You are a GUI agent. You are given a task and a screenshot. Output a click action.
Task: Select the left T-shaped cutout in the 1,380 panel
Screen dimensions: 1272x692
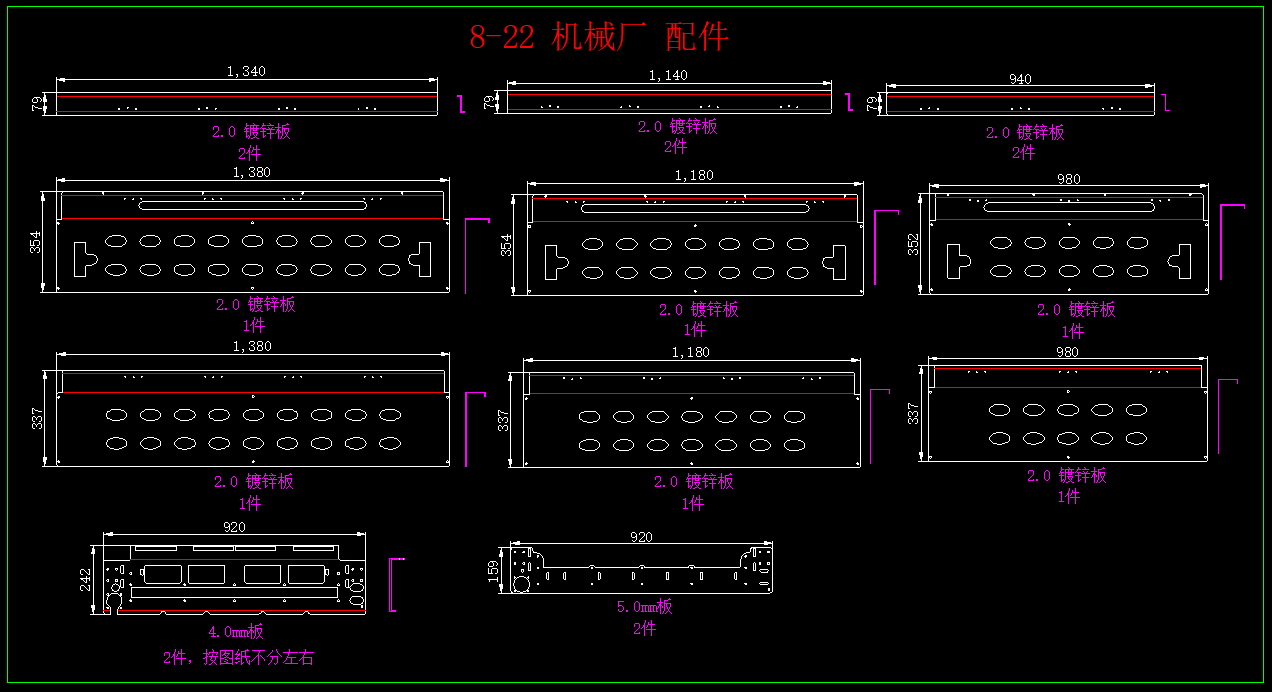[x=83, y=258]
